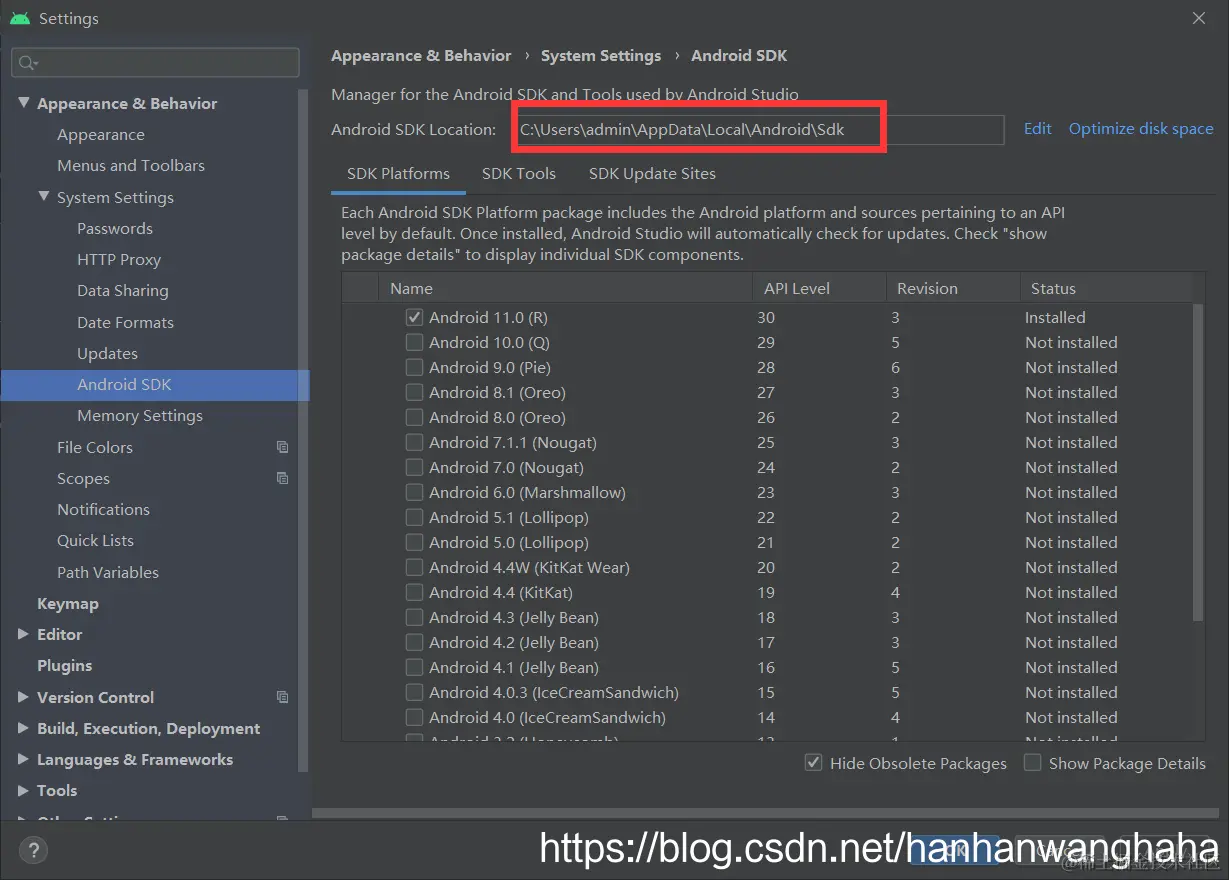Click the Android Studio logo in the title bar
1229x880 pixels.
[x=19, y=18]
